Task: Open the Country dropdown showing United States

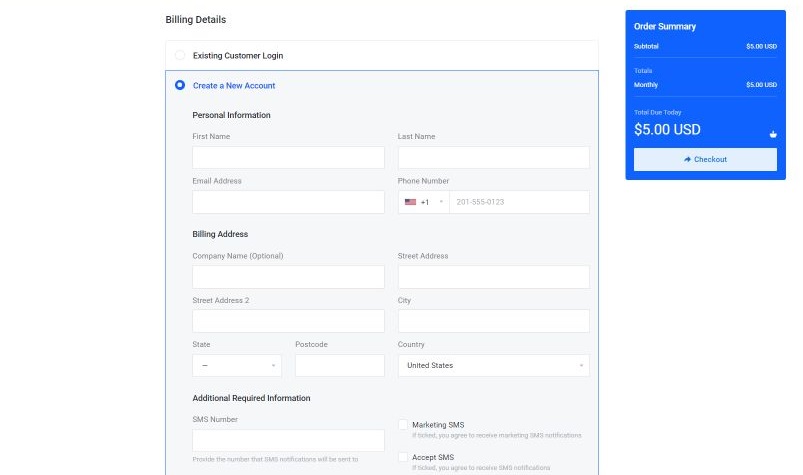Action: (x=494, y=365)
